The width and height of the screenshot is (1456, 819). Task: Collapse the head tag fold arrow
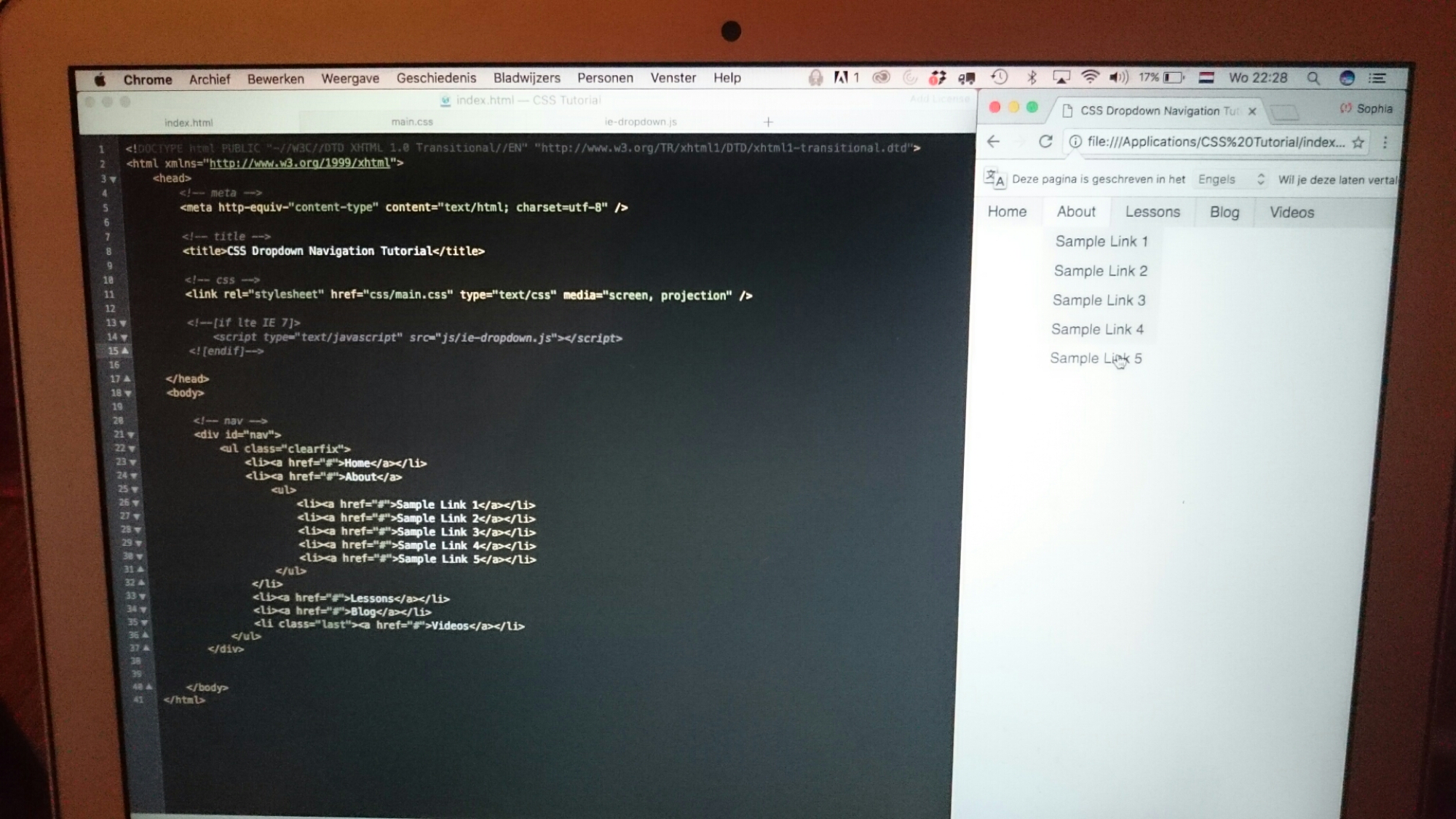(x=114, y=179)
